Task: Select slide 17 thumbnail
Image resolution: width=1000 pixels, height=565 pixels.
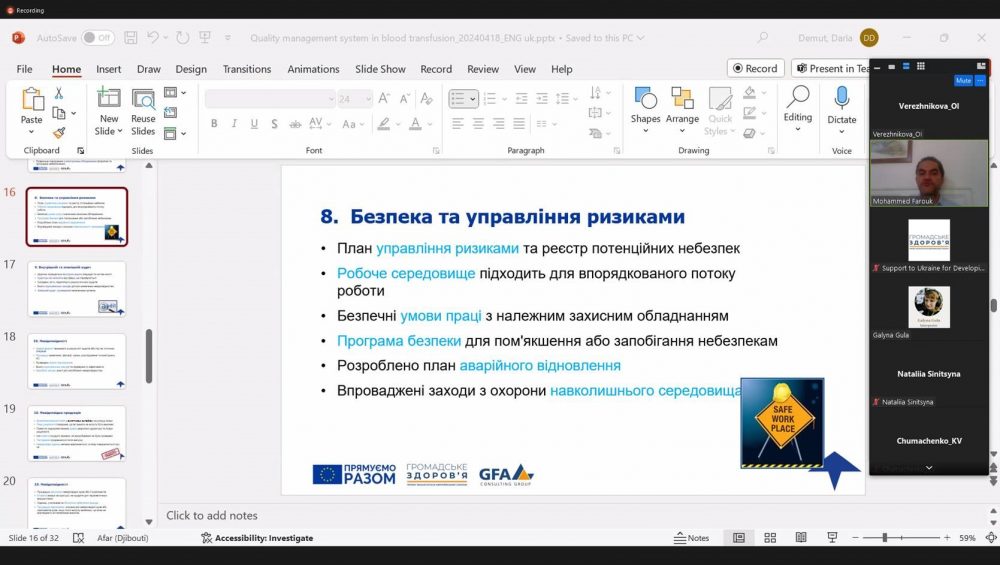Action: (77, 289)
